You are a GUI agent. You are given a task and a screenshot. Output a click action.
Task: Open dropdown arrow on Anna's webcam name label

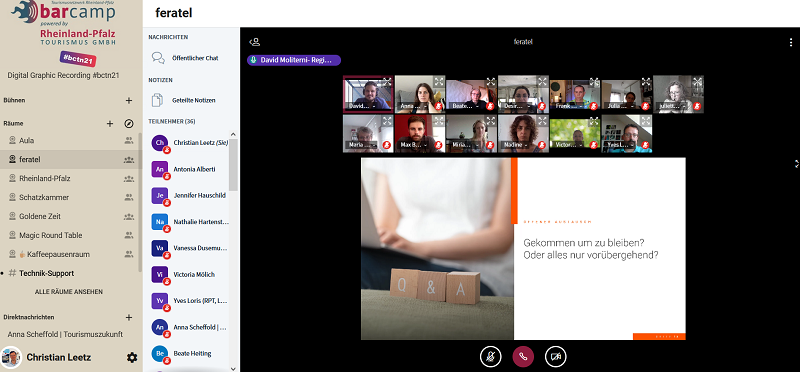coord(426,106)
